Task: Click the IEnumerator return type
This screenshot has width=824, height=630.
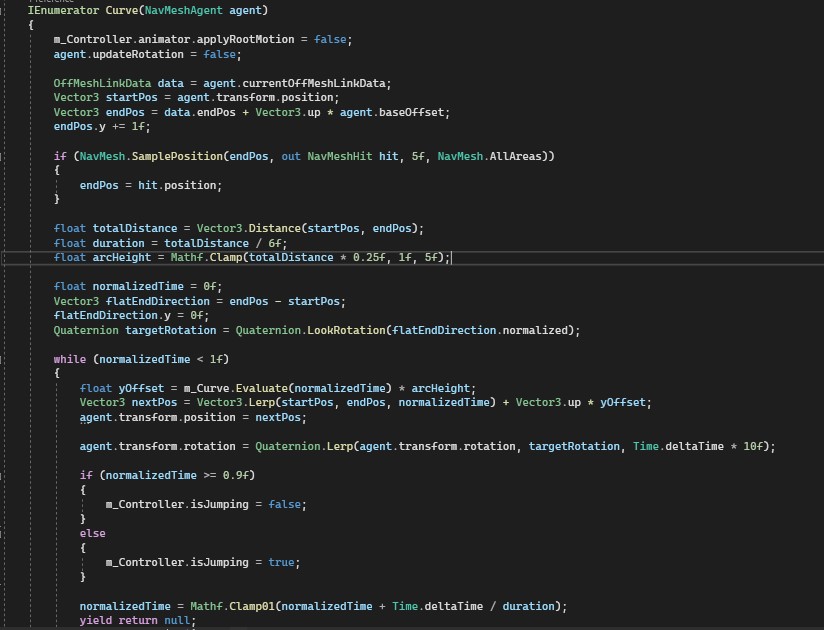Action: pos(63,10)
